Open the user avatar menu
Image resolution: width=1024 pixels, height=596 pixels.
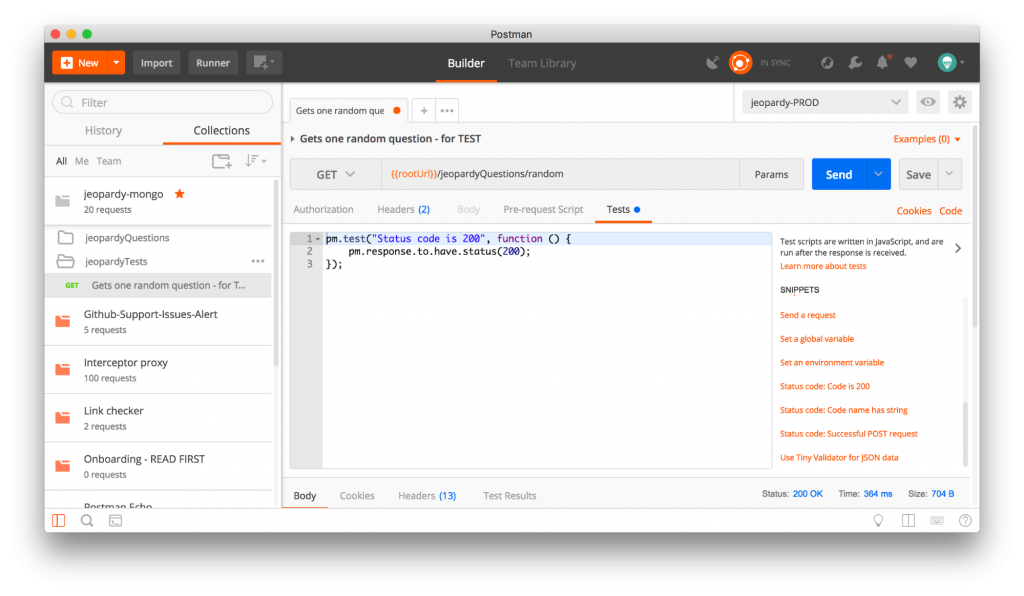coord(951,63)
